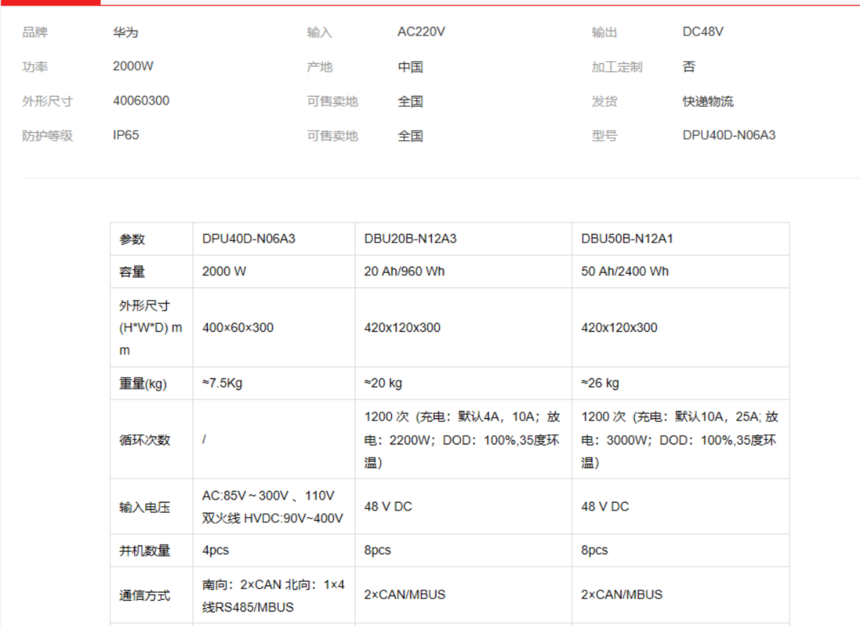
Task: Click the 品牌 label
Action: click(35, 32)
